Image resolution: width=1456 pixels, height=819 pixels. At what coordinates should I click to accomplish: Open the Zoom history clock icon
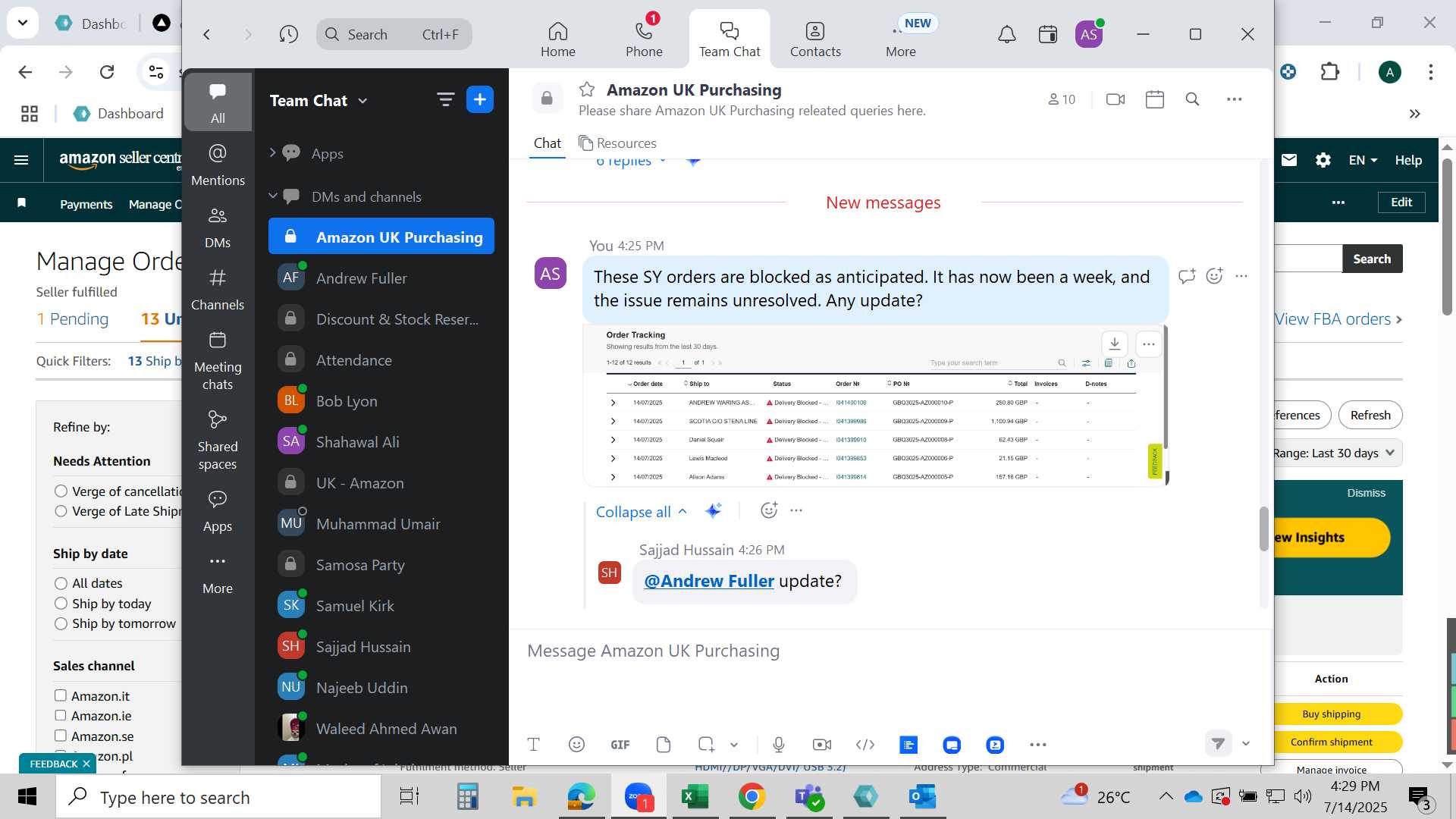click(x=288, y=34)
